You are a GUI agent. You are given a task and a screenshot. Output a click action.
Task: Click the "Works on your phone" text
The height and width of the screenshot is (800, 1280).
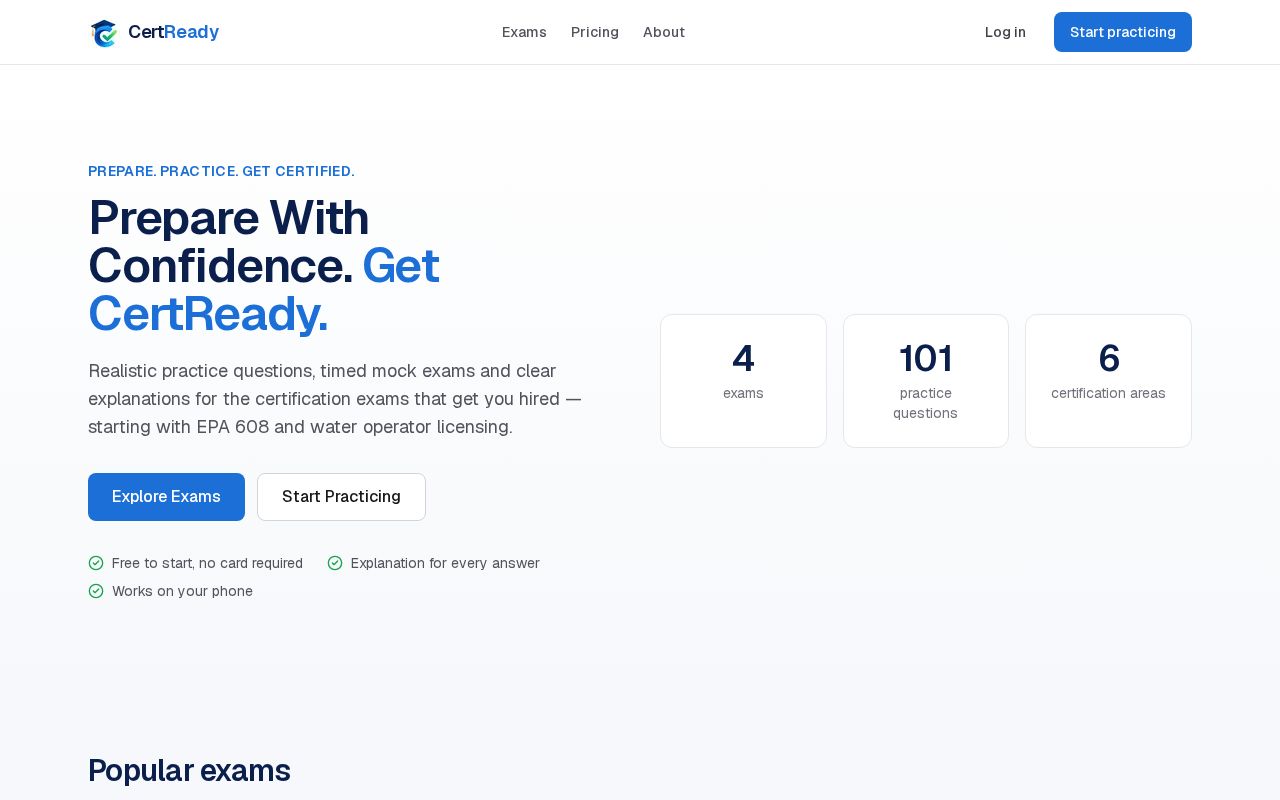point(182,591)
